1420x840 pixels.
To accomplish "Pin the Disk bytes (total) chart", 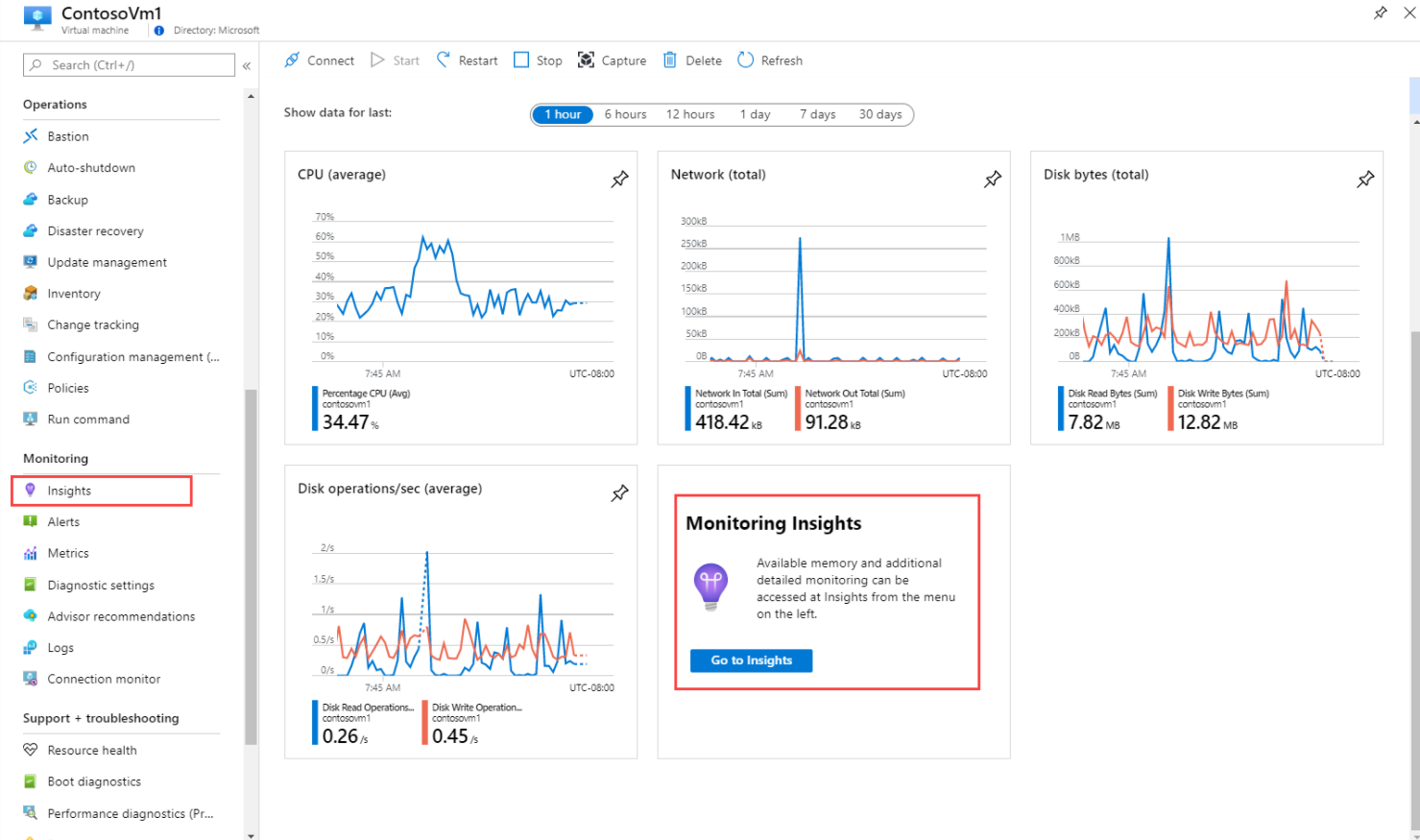I will 1365,180.
